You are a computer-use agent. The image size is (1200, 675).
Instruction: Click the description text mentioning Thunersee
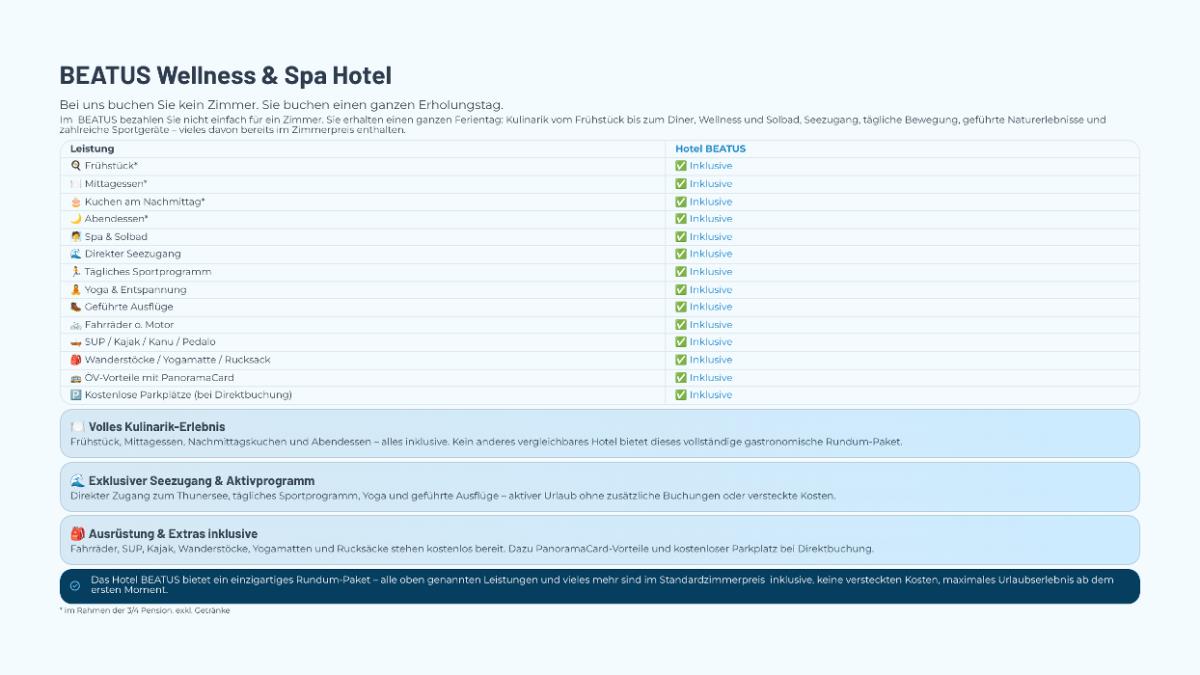[452, 495]
